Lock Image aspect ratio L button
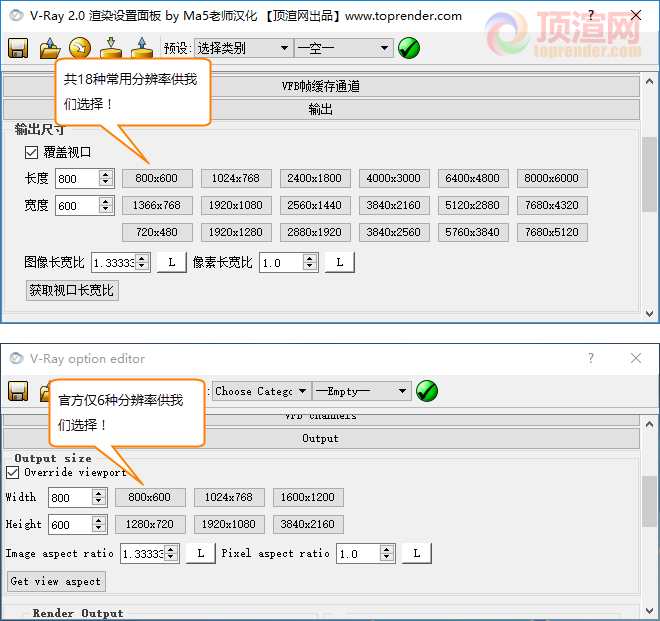Screen dimensions: 660x621 pyautogui.click(x=201, y=553)
